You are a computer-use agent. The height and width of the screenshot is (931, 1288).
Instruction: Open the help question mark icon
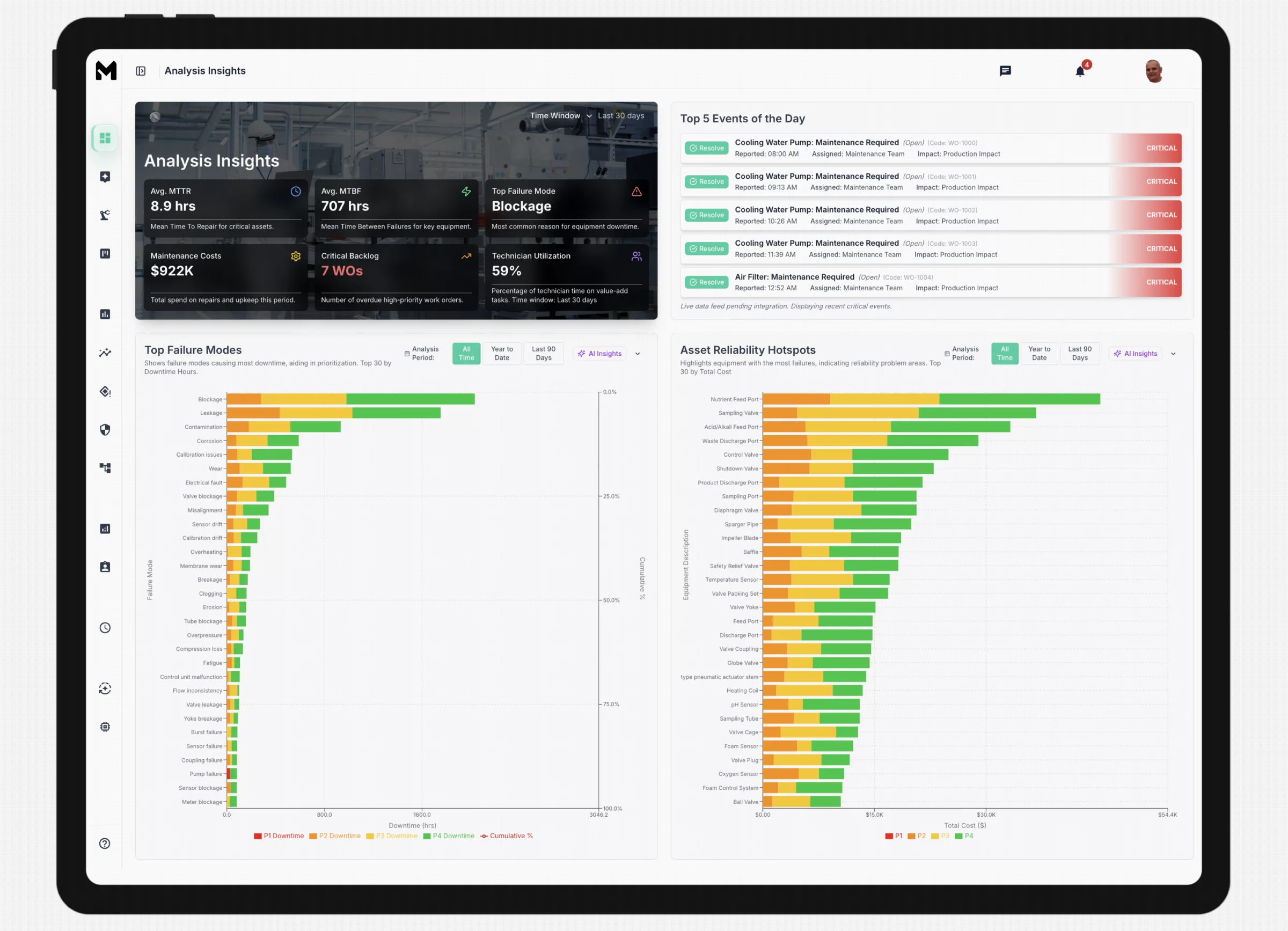[105, 843]
